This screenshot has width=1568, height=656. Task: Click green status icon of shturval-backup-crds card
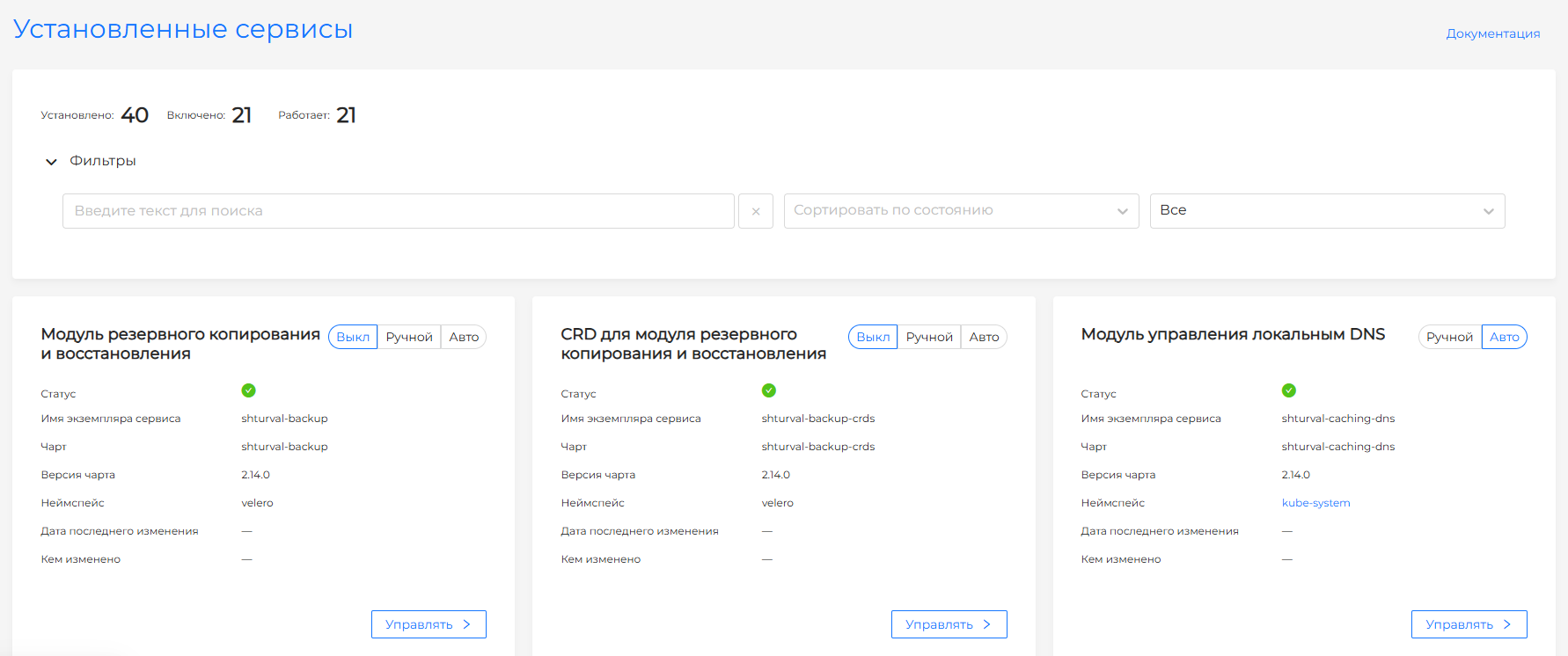pos(769,390)
